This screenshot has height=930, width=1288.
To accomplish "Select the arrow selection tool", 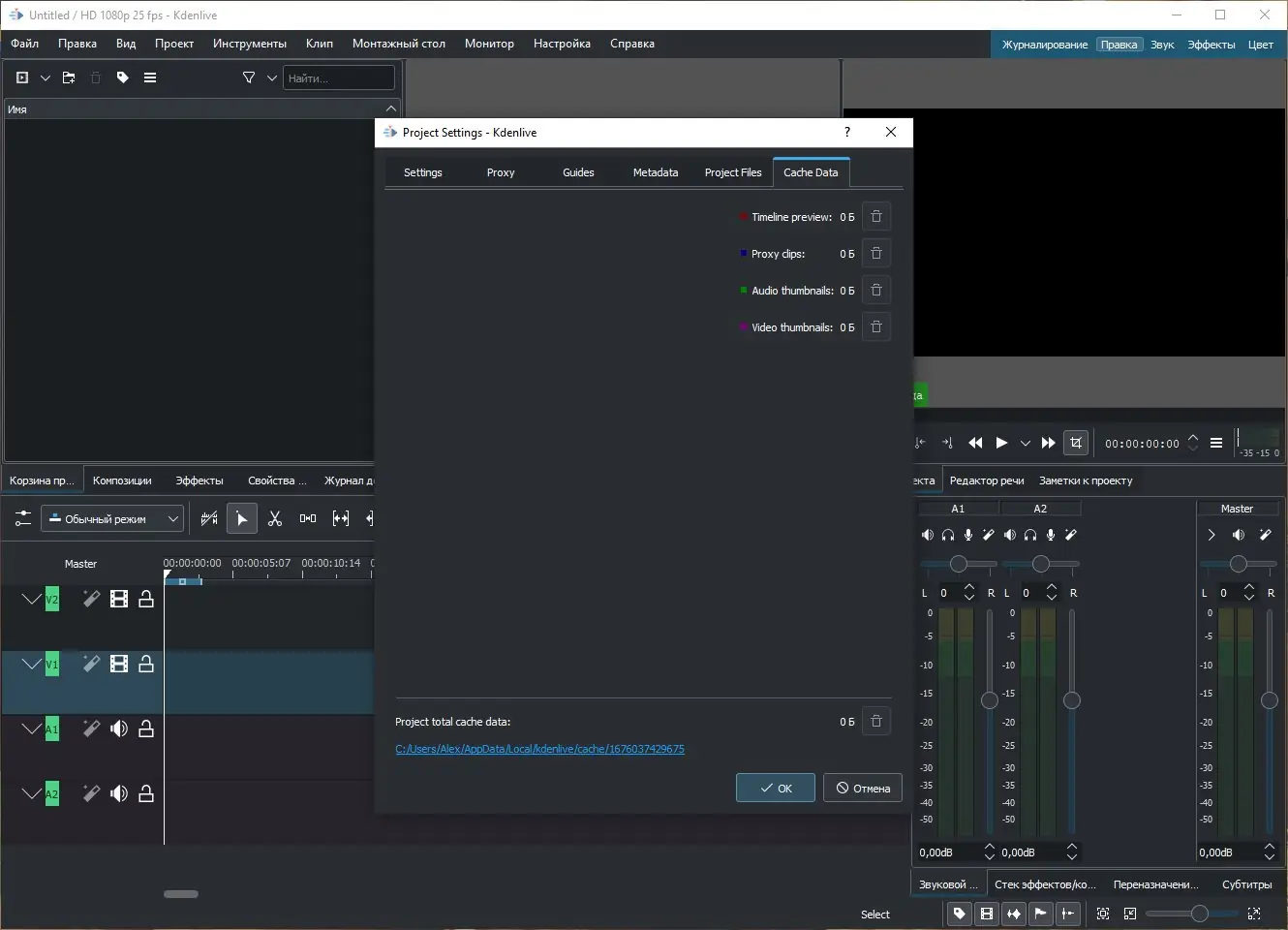I will tap(242, 519).
